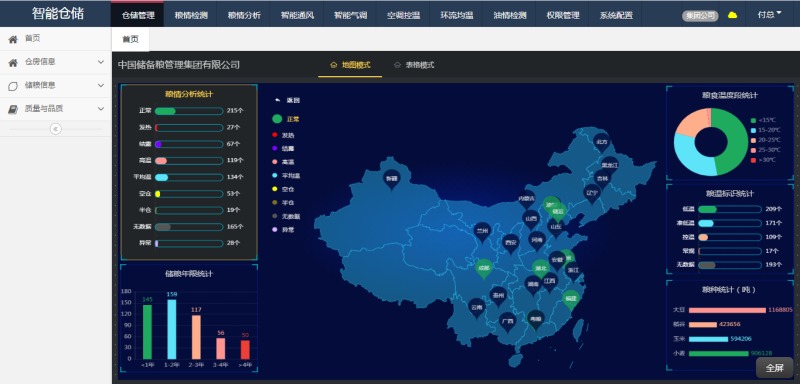Click the green 成都 map pin
800x384 pixels.
(484, 269)
